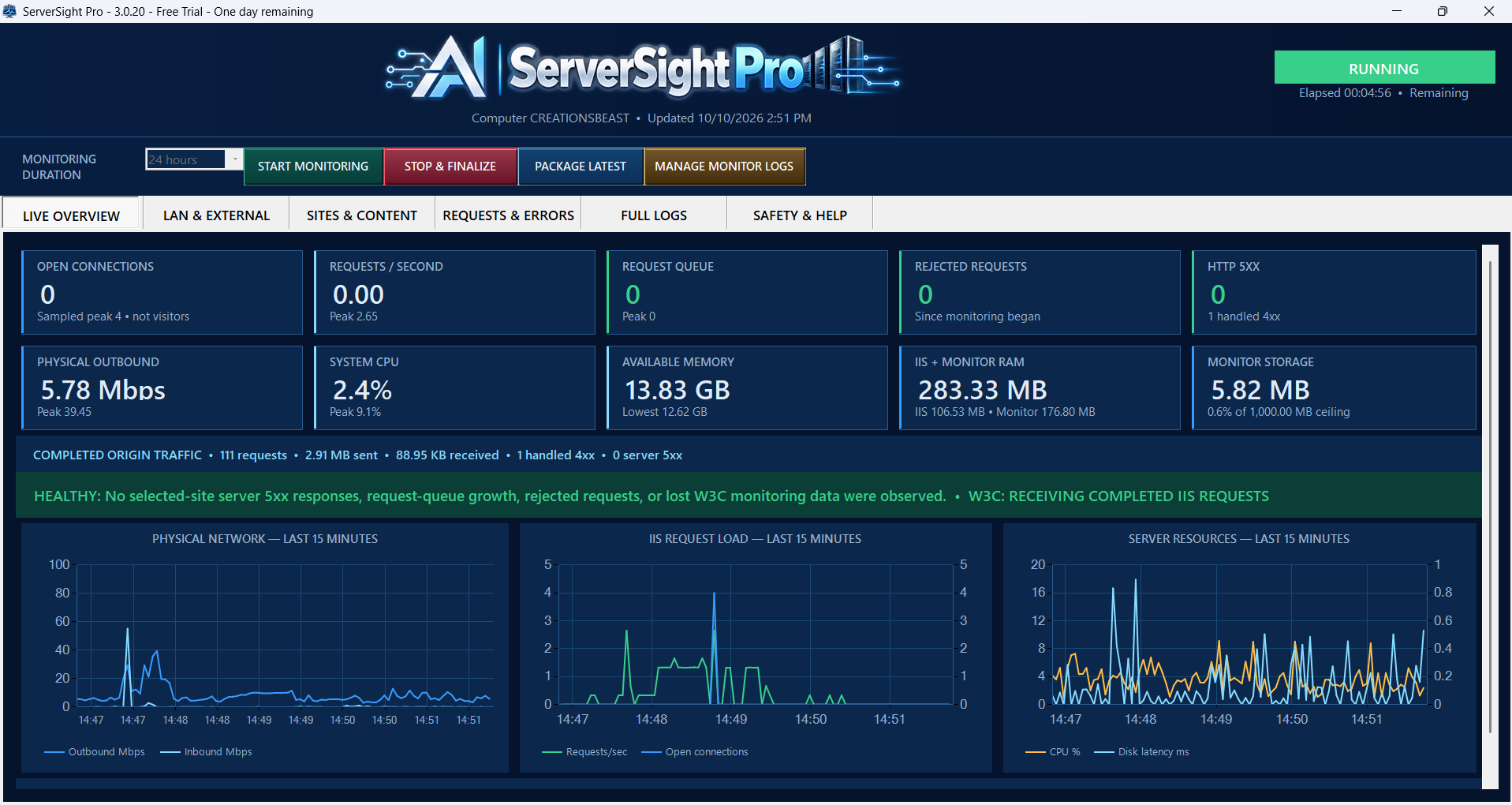Click the SERVER RESOURCES chart title
The width and height of the screenshot is (1512, 805).
coord(1238,539)
